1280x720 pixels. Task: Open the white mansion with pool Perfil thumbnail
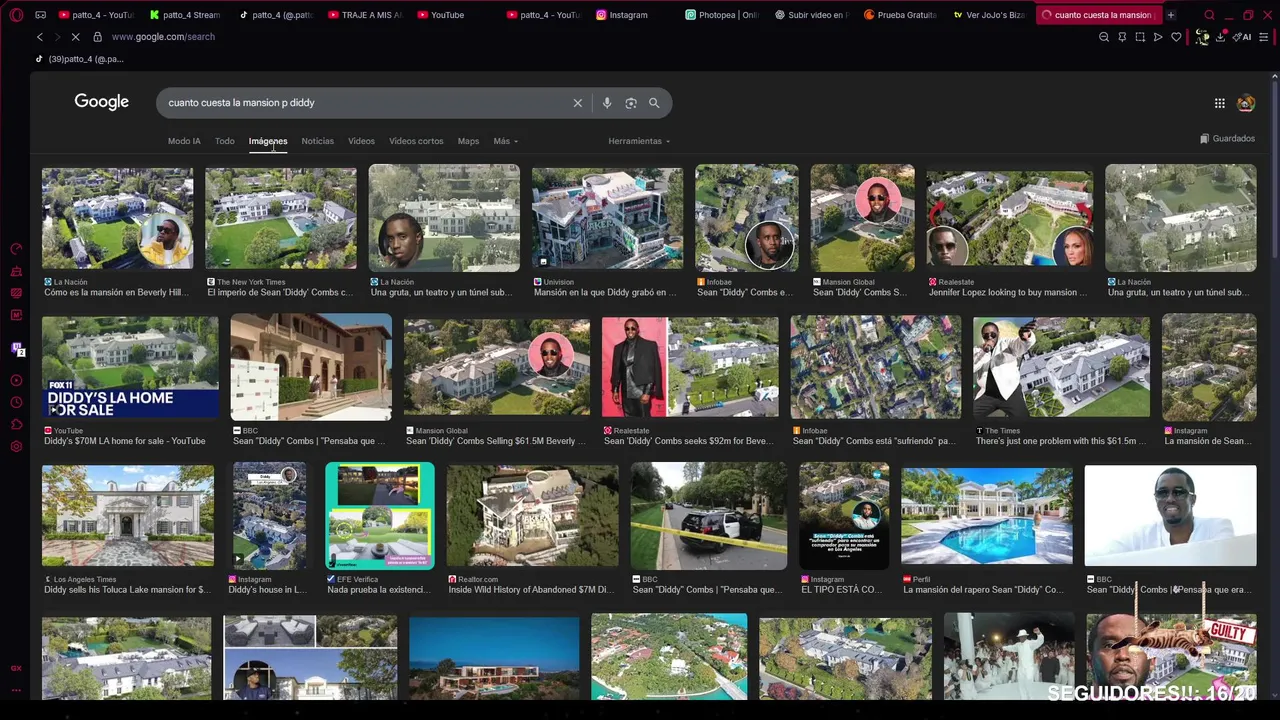click(x=987, y=516)
